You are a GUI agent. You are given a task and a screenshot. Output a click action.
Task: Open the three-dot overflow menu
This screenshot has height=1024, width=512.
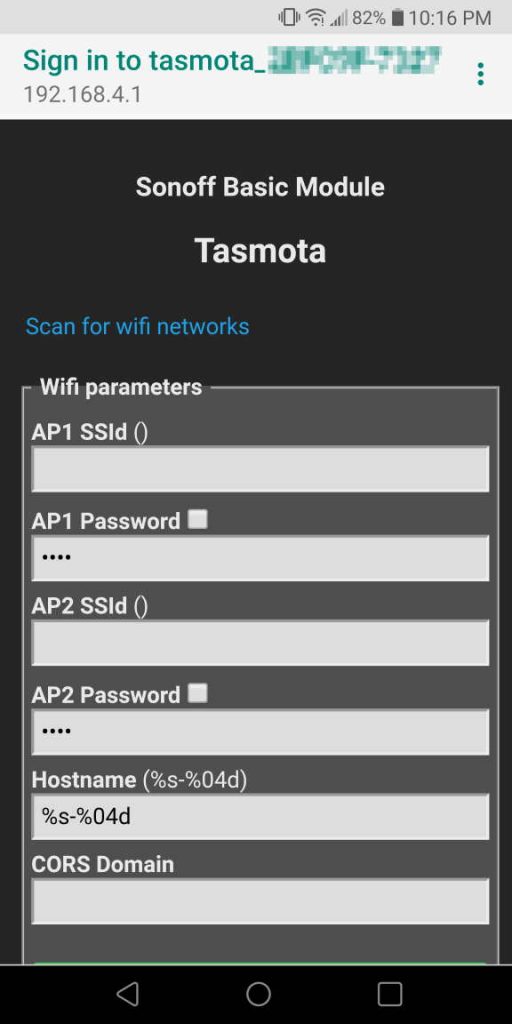(x=481, y=74)
